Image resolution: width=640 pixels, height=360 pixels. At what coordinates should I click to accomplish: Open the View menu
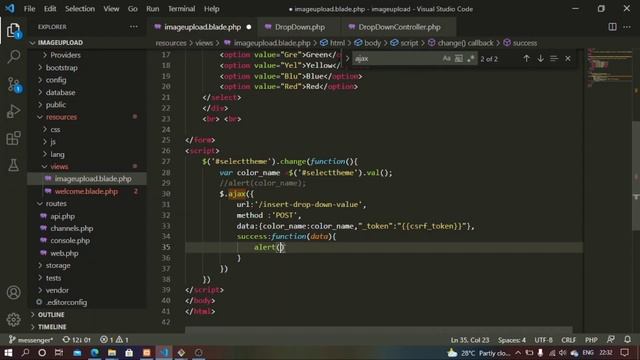(111, 9)
